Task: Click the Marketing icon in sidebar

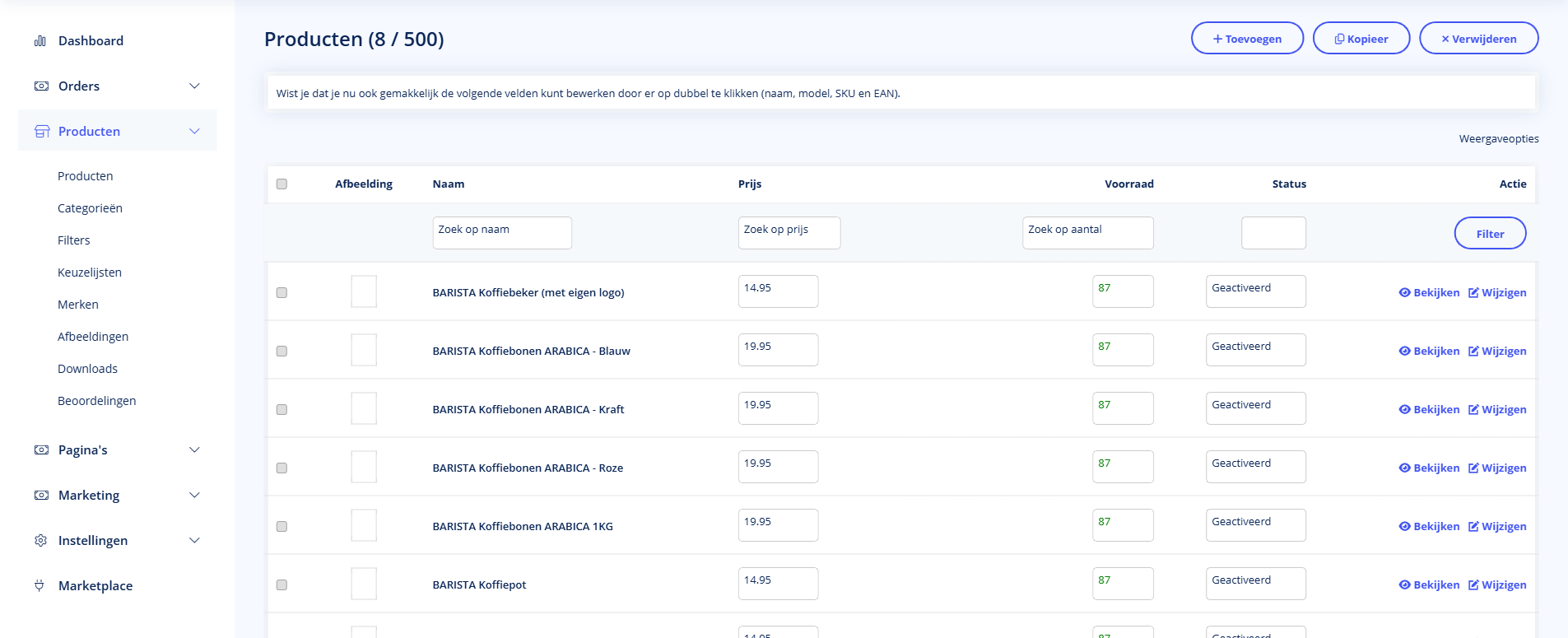Action: coord(41,496)
